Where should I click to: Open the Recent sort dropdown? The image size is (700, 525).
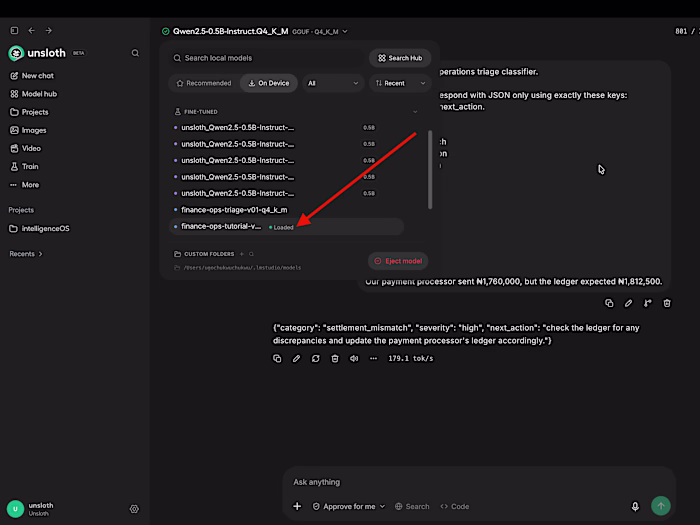(400, 83)
